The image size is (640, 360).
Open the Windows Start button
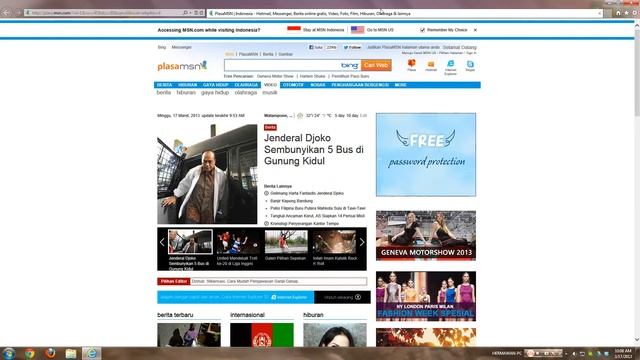pyautogui.click(x=8, y=353)
